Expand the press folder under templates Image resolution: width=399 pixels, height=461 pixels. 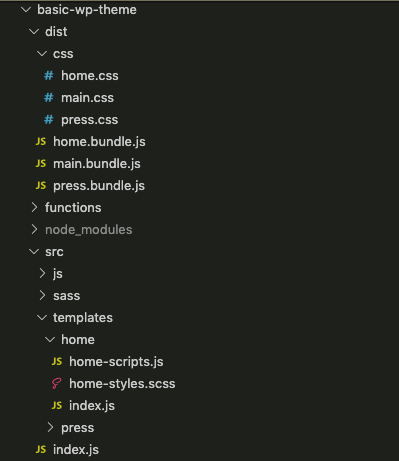point(50,427)
